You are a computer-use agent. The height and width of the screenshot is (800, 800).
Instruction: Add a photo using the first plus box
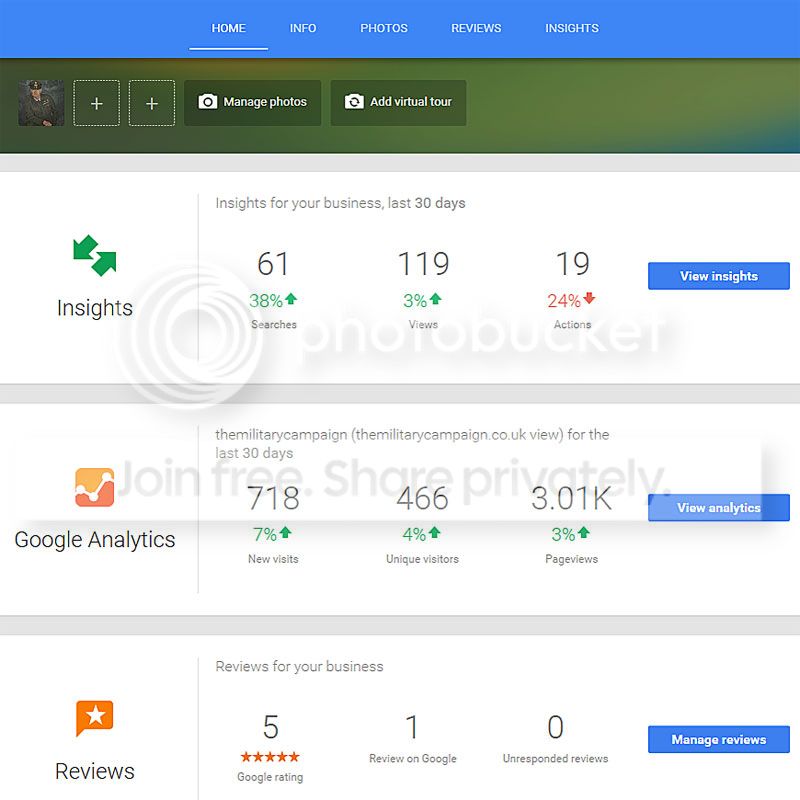point(96,103)
